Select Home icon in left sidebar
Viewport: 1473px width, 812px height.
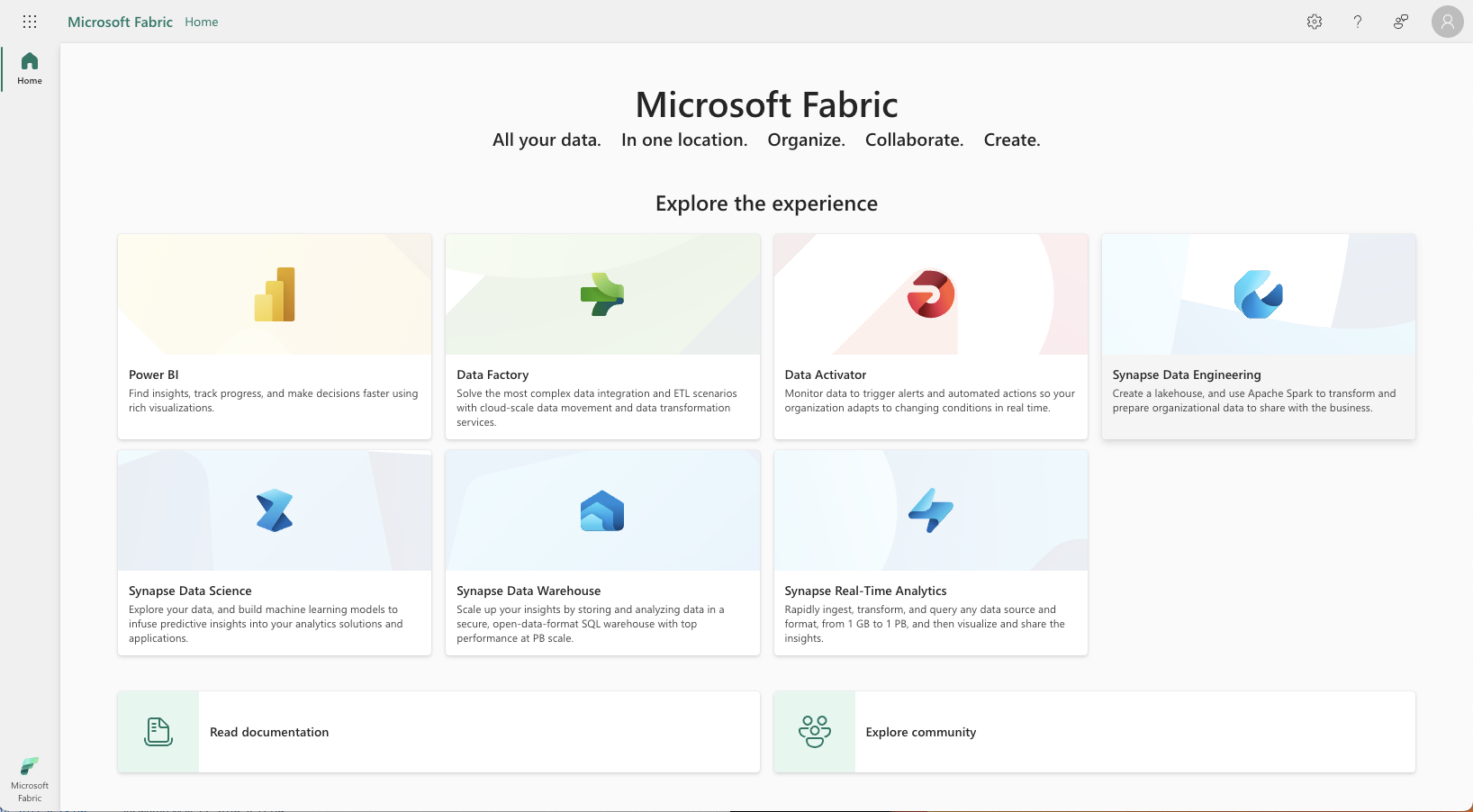pyautogui.click(x=30, y=68)
